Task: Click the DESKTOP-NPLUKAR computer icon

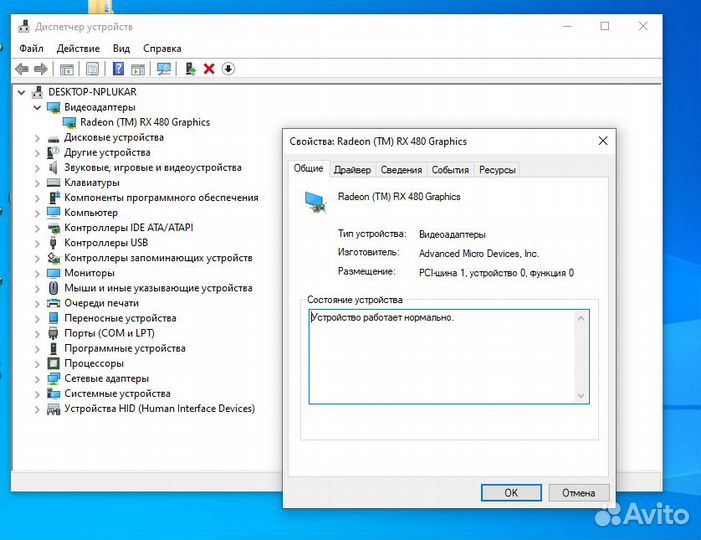Action: (38, 92)
